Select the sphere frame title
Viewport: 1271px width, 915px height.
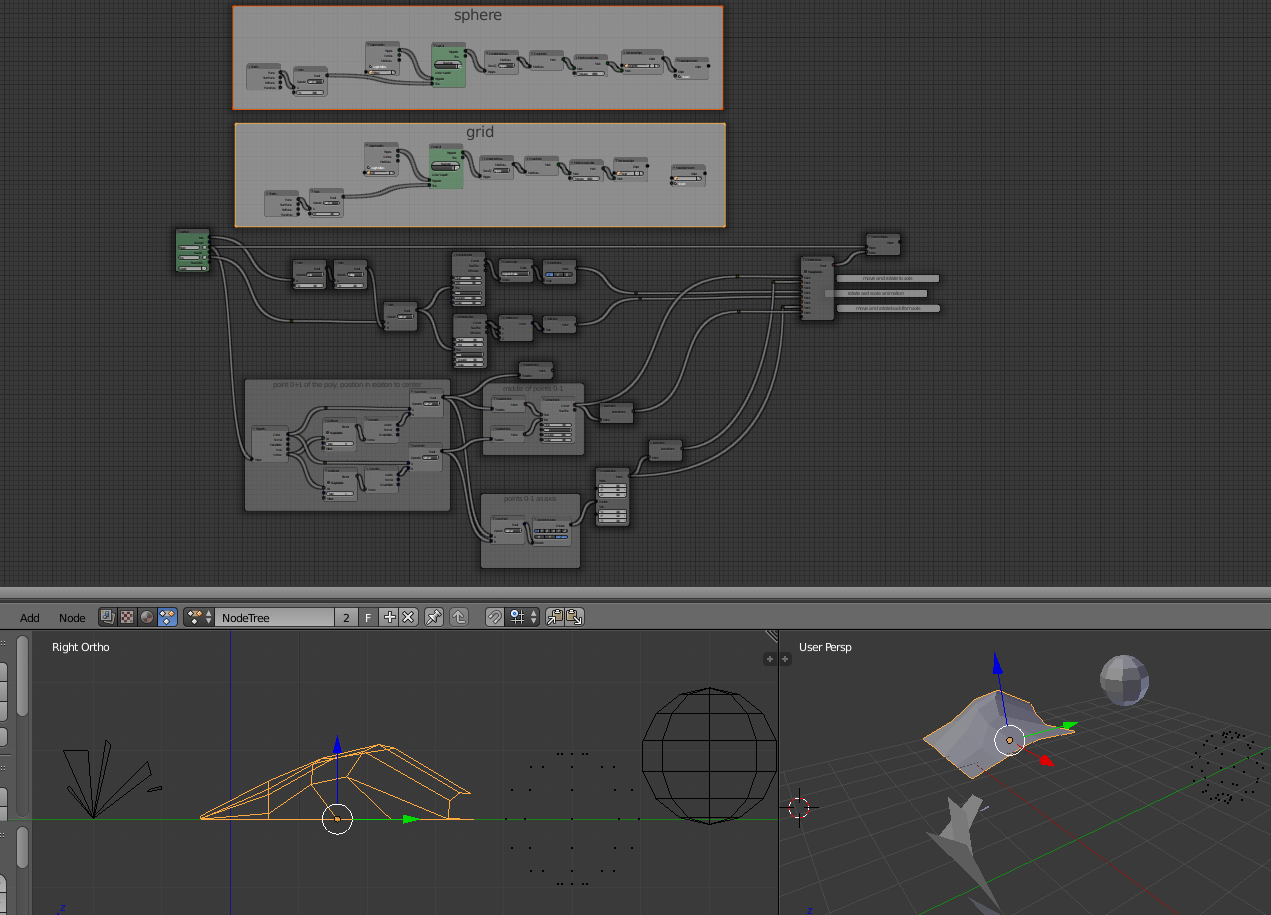(478, 15)
